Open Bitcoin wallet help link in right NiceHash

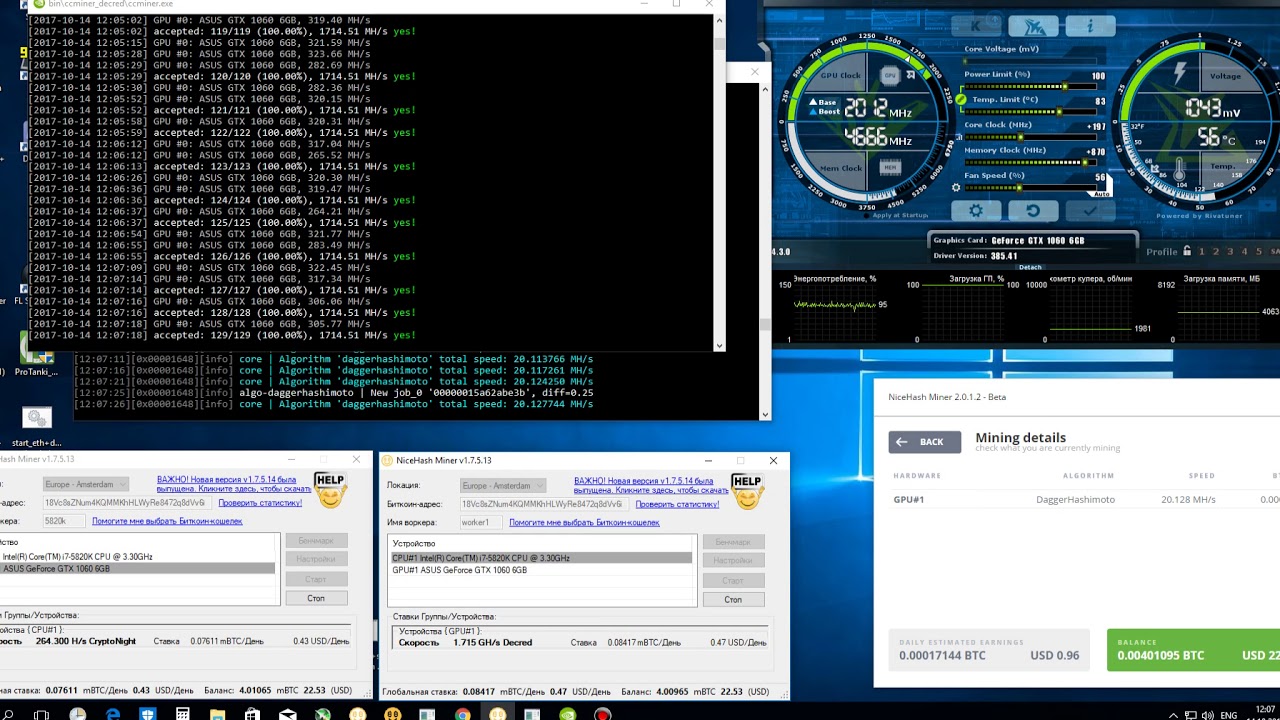pyautogui.click(x=584, y=522)
